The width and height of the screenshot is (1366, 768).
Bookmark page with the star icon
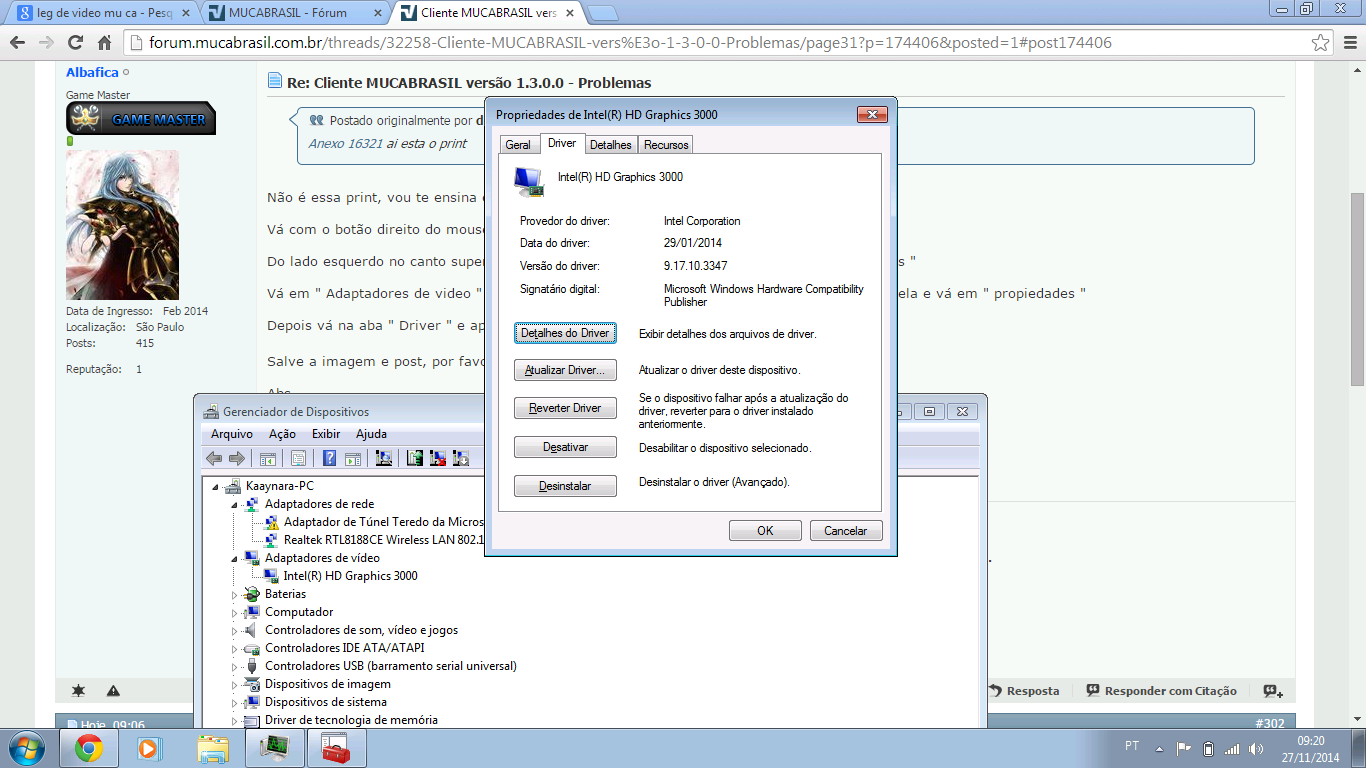(x=1321, y=43)
